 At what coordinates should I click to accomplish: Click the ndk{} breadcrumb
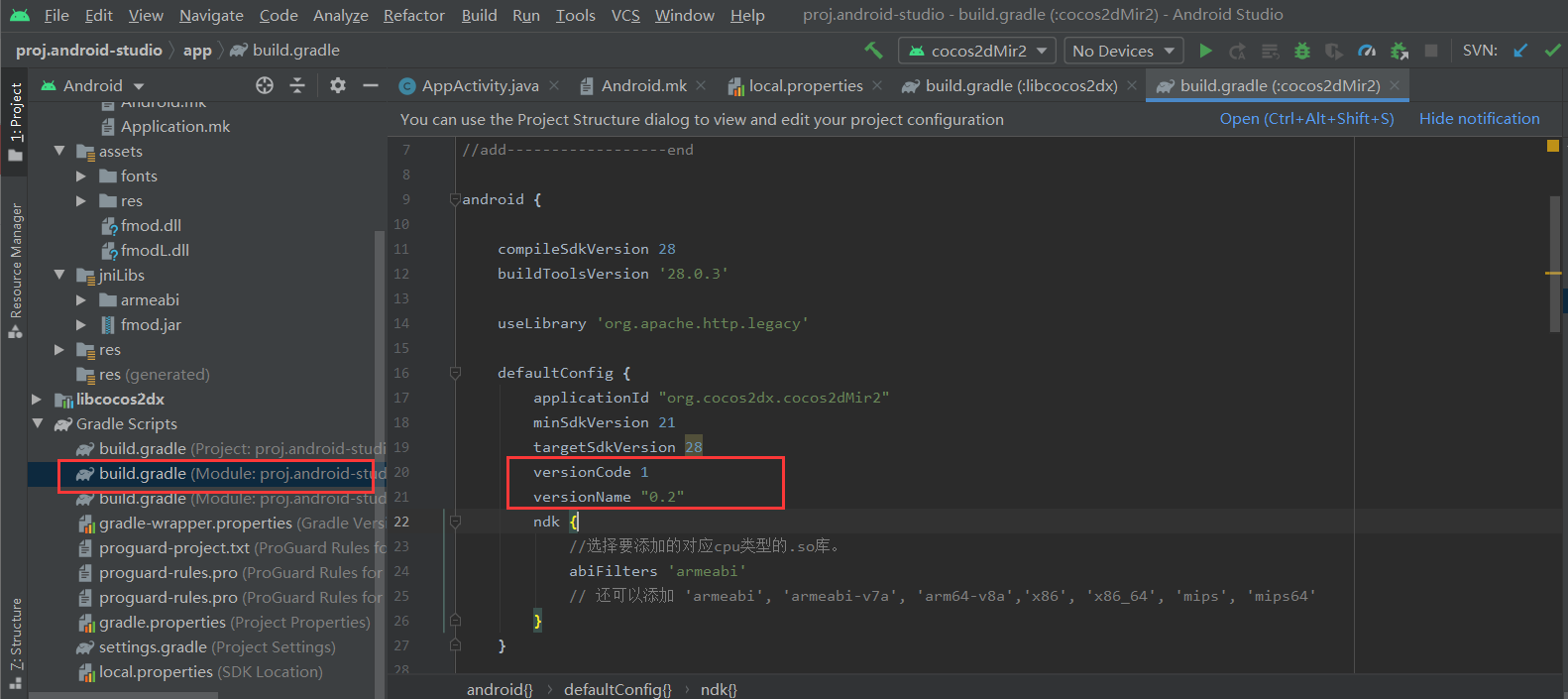pos(719,689)
